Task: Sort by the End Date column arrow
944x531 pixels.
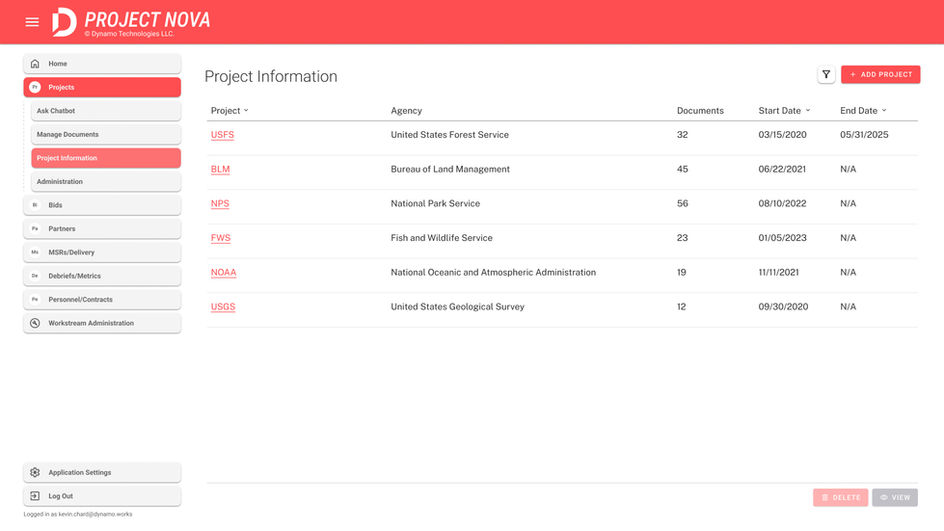Action: click(884, 111)
